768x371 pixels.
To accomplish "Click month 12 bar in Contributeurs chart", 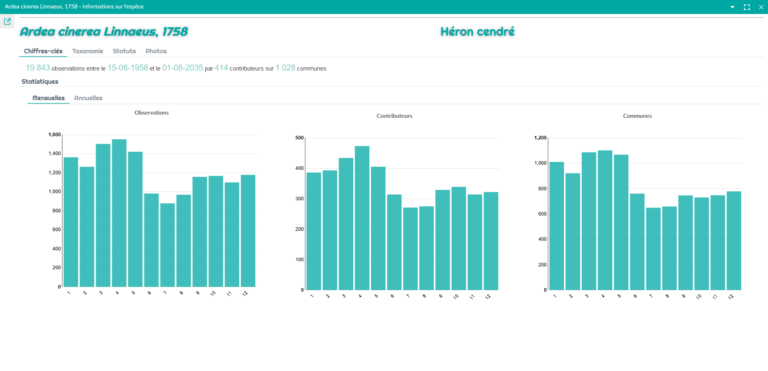I will point(491,241).
